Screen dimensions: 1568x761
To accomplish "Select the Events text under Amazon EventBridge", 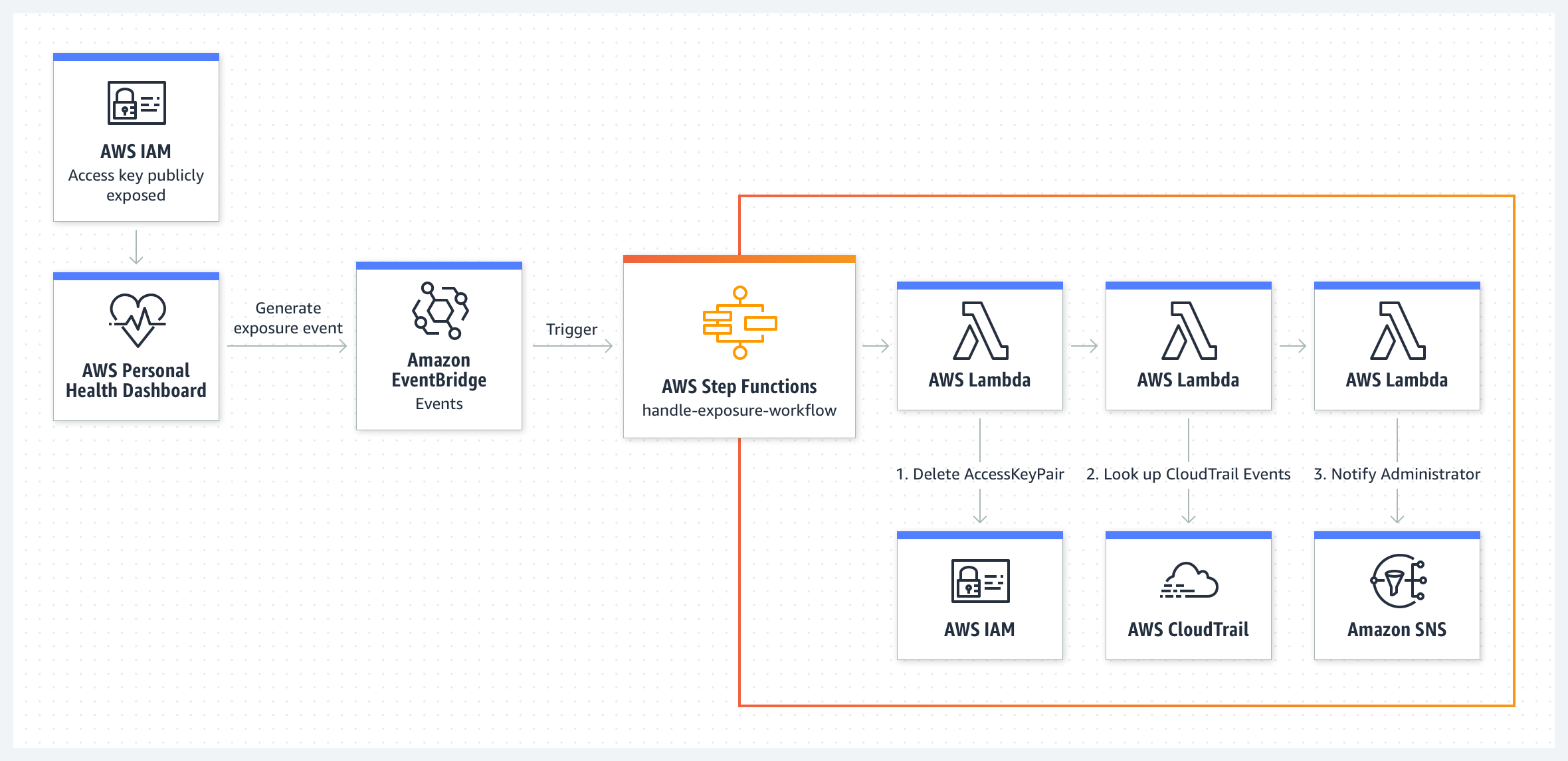I will click(439, 402).
